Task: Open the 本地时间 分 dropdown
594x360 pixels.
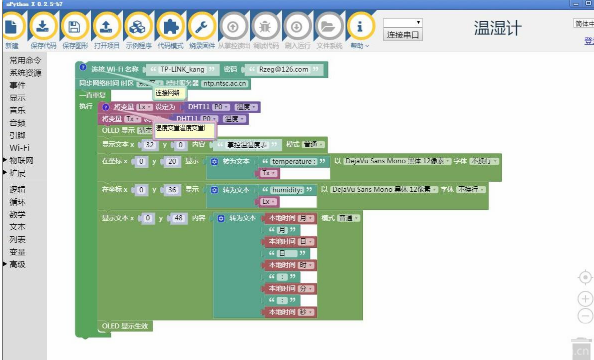Action: (x=306, y=289)
